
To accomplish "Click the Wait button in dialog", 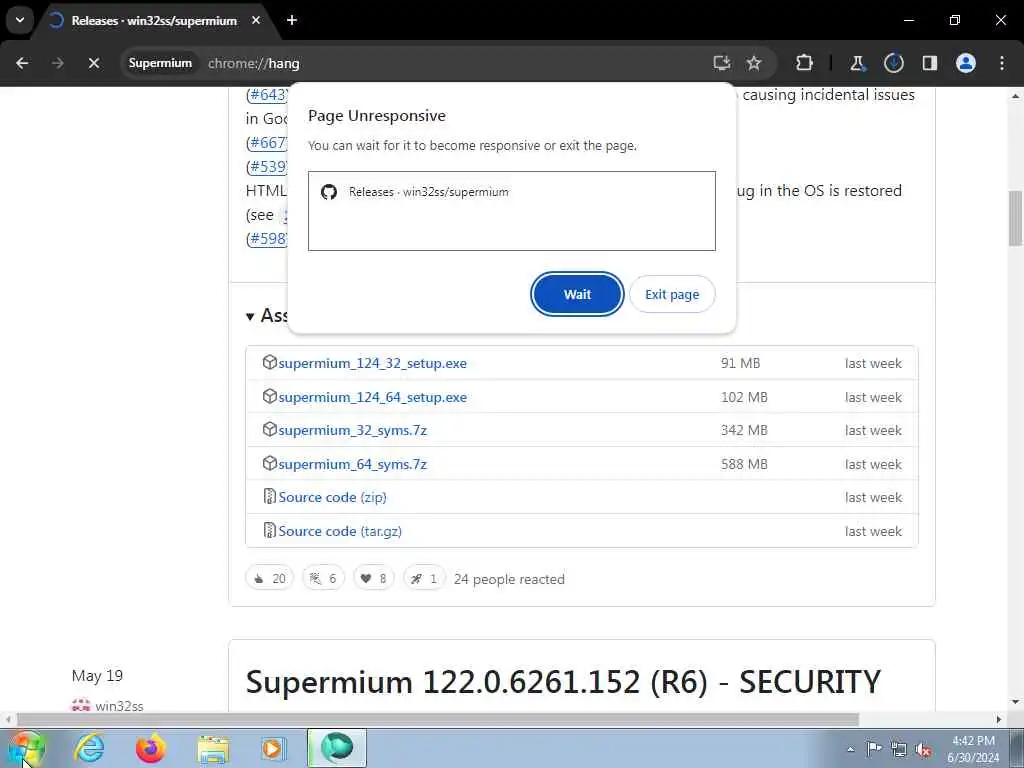I will coord(577,294).
